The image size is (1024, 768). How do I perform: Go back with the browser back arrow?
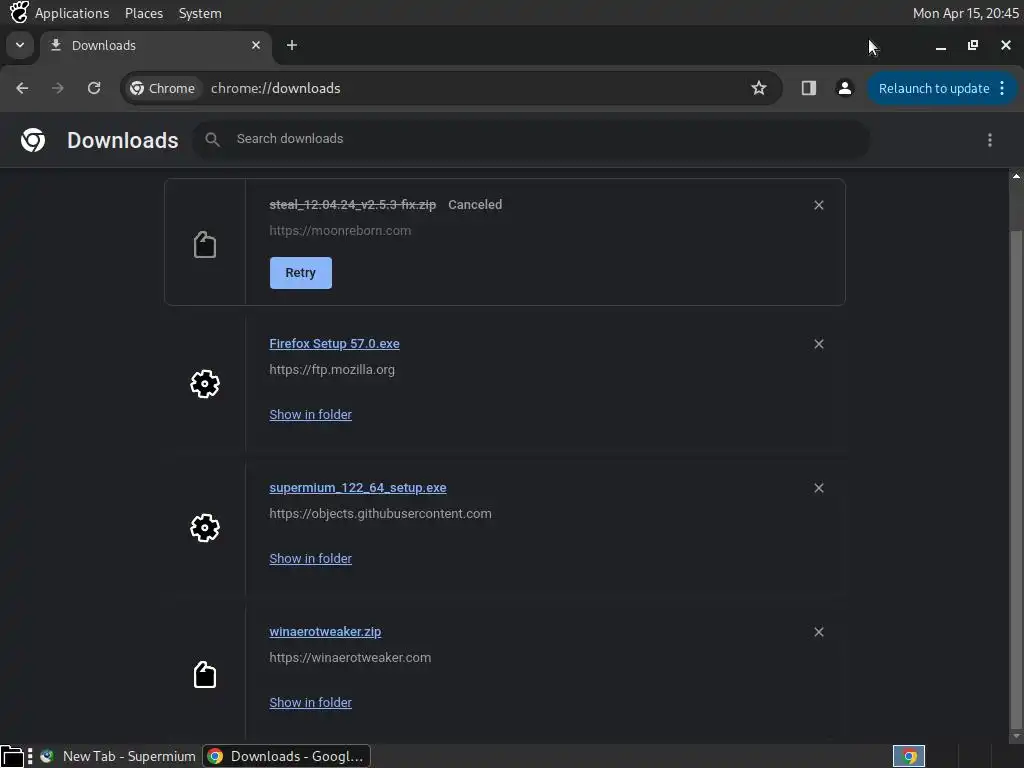click(22, 88)
